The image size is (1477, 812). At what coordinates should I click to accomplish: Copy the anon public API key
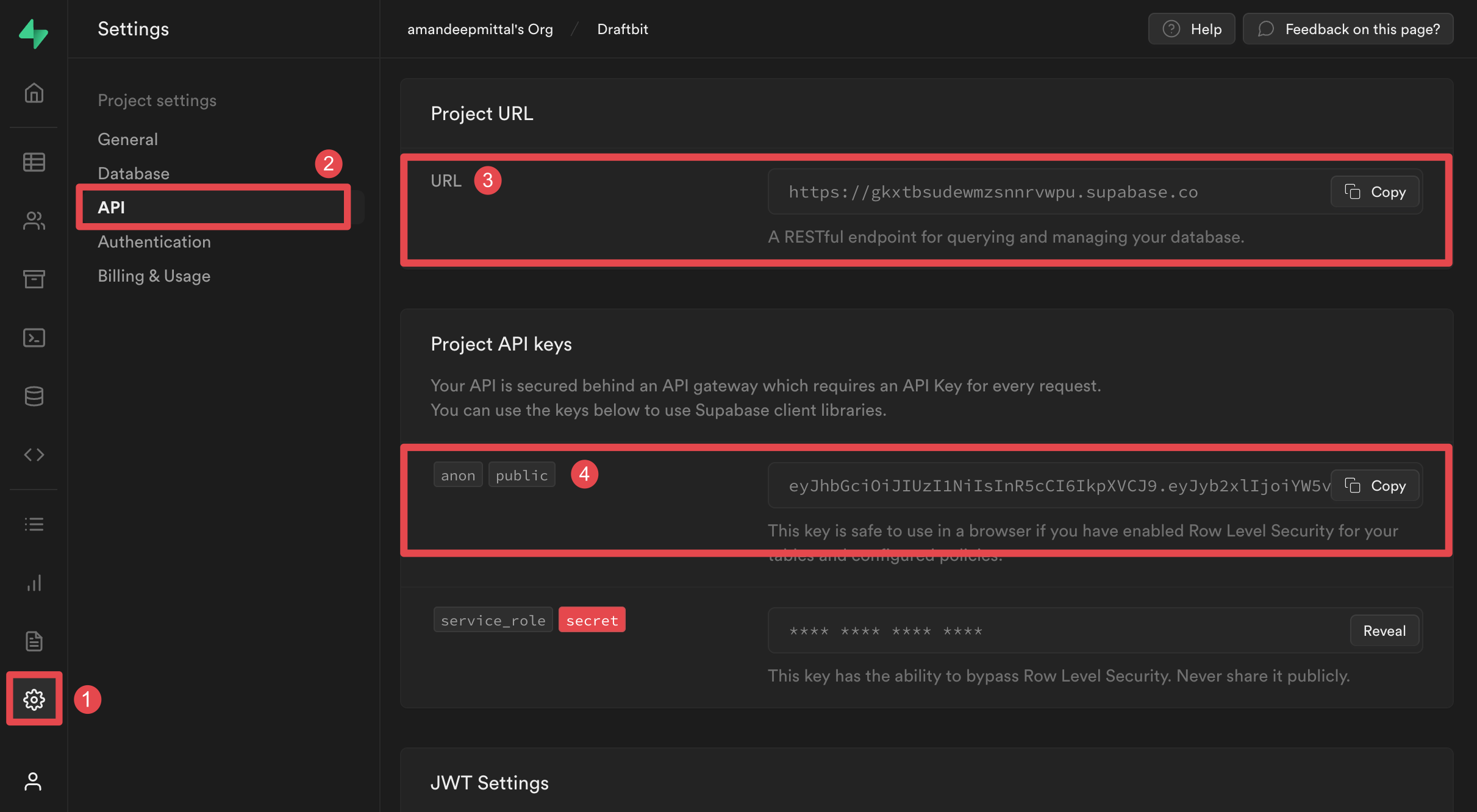coord(1376,485)
